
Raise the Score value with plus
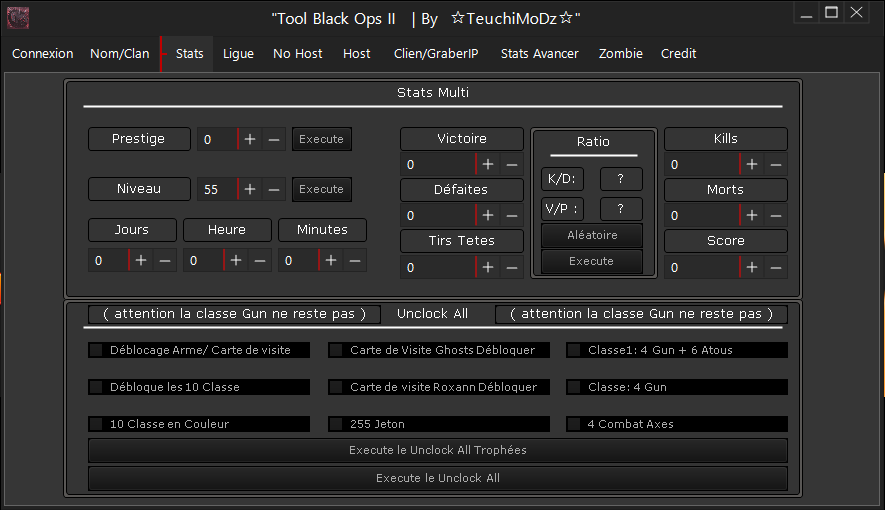[752, 267]
